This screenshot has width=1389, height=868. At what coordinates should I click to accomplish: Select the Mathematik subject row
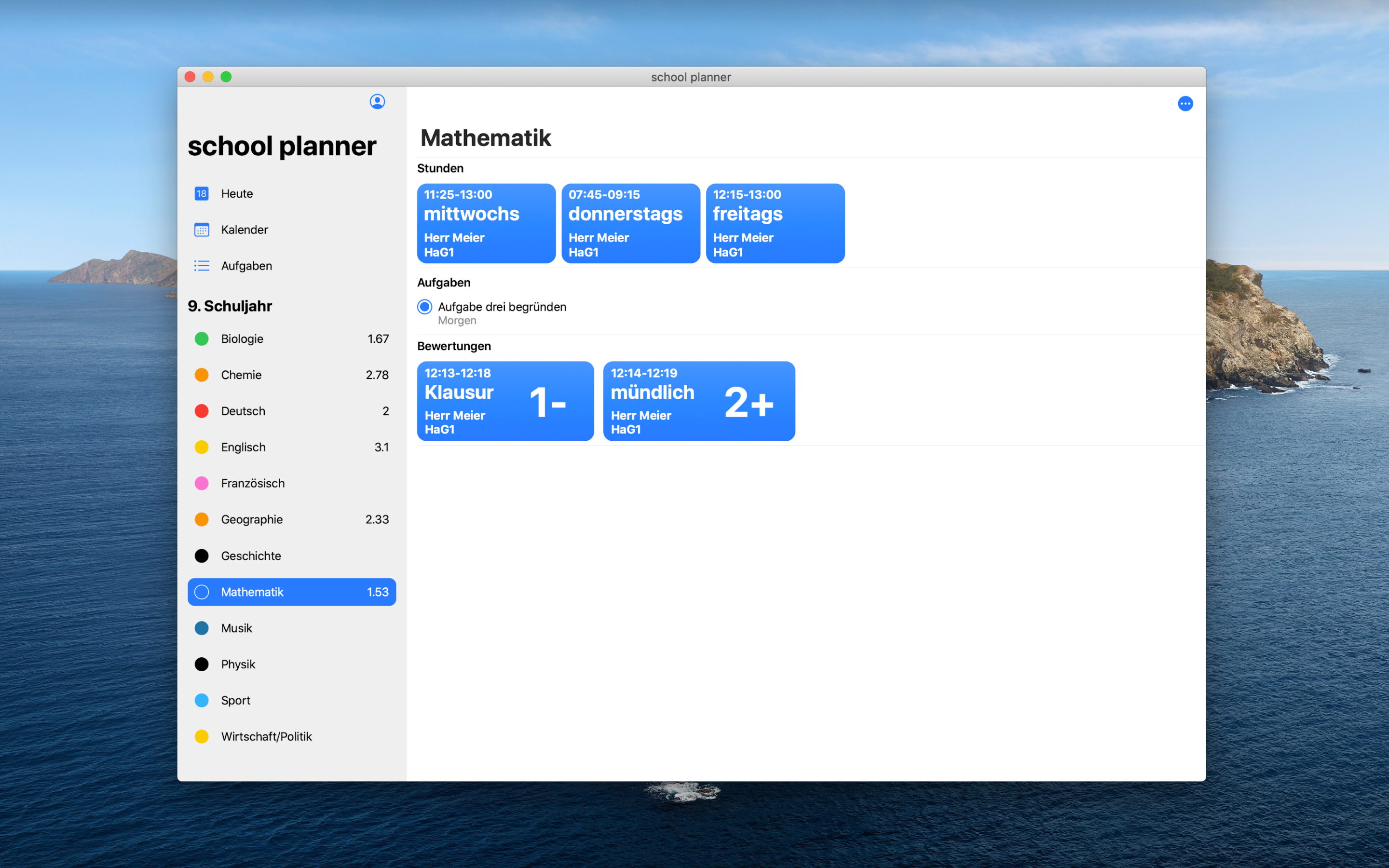point(292,592)
